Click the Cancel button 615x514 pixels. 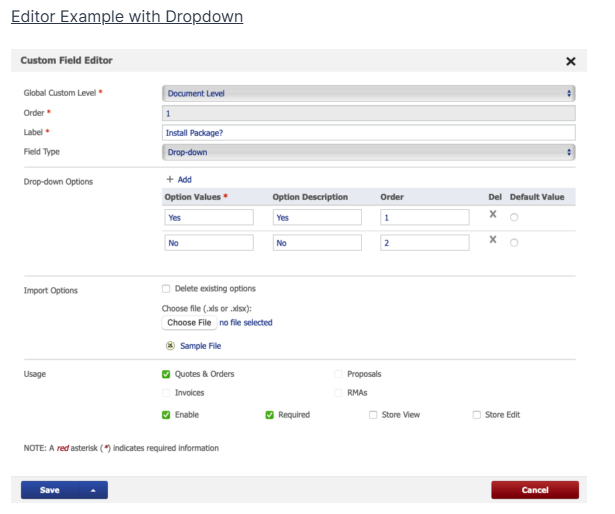click(534, 490)
